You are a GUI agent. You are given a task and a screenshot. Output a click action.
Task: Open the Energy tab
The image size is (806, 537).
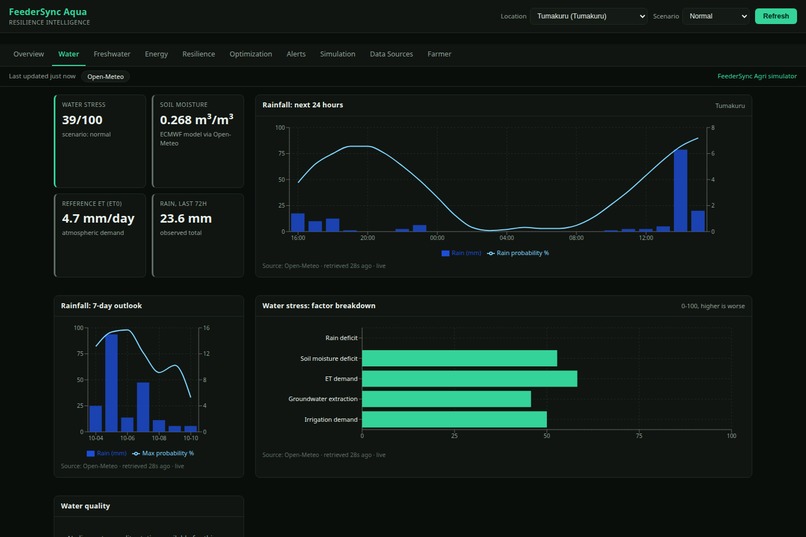click(x=156, y=54)
